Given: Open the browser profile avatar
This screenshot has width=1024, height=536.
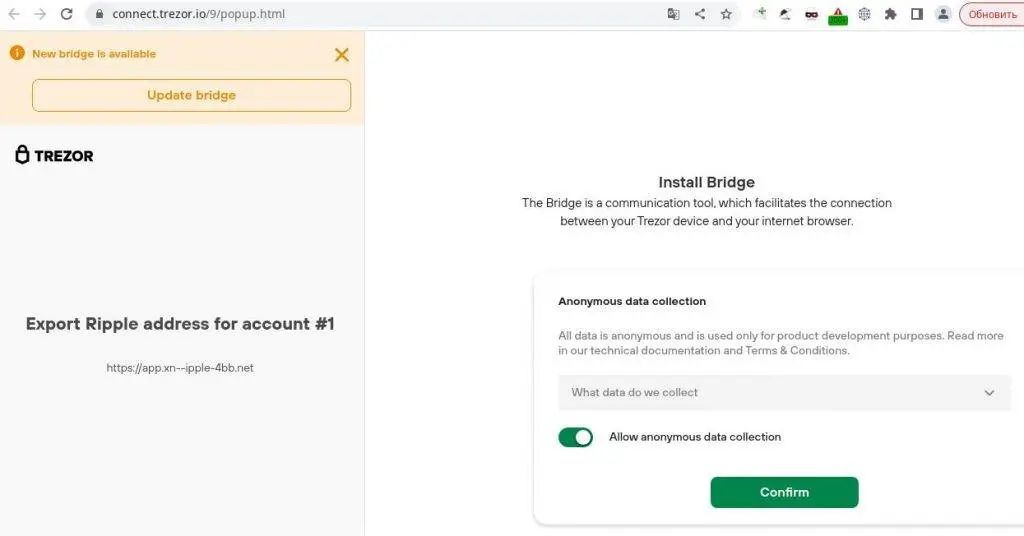Looking at the screenshot, I should coord(943,14).
